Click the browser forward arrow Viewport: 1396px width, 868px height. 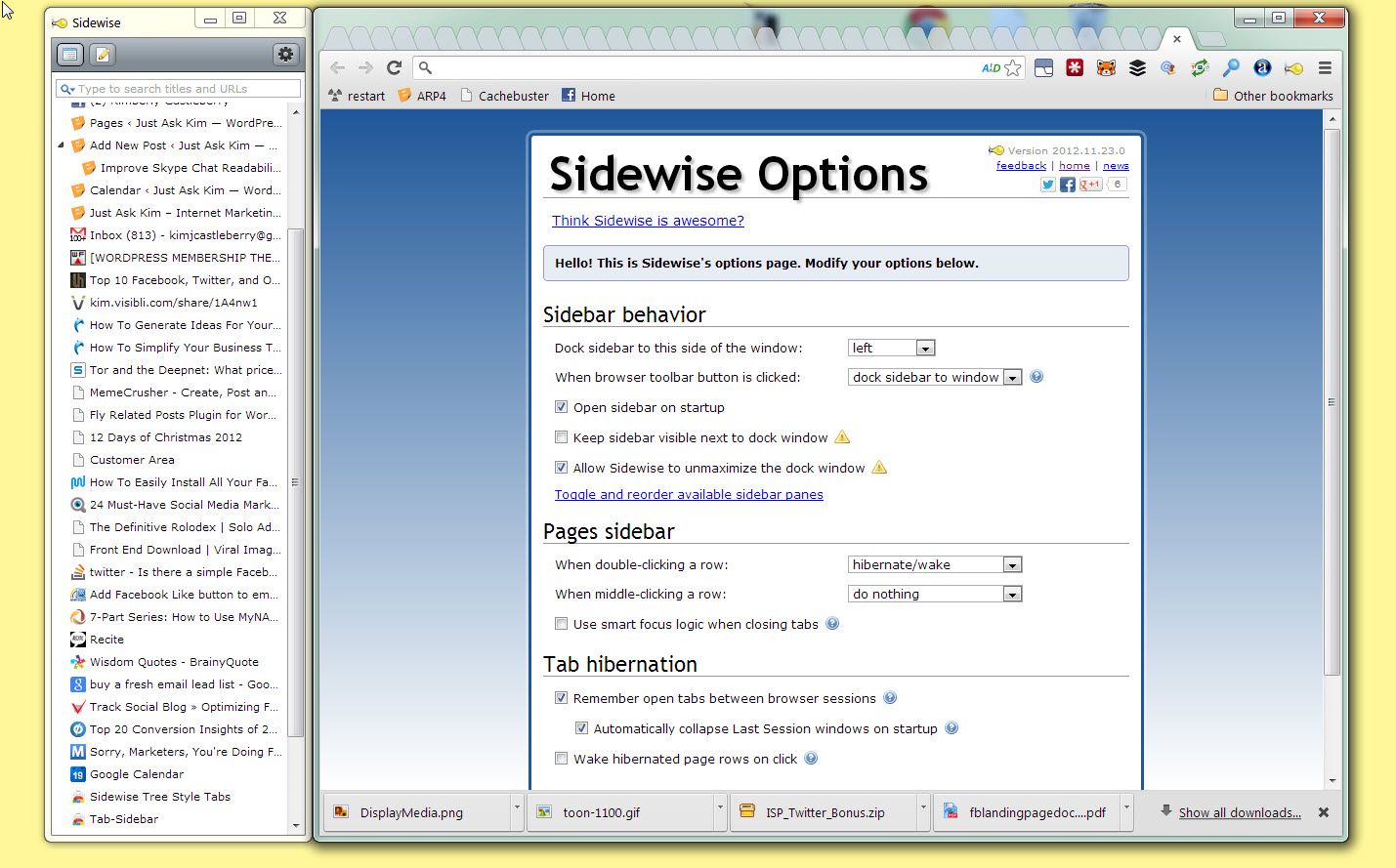click(x=365, y=67)
